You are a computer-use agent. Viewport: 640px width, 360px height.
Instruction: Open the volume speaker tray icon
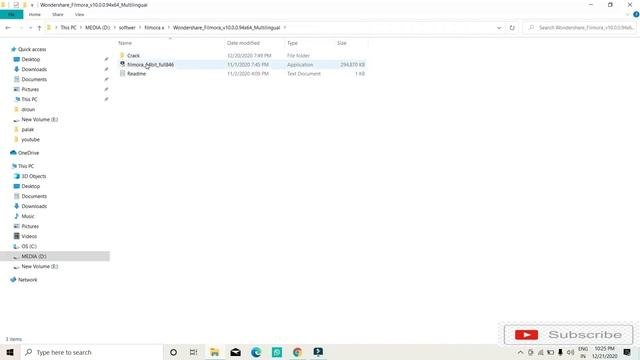coord(570,352)
